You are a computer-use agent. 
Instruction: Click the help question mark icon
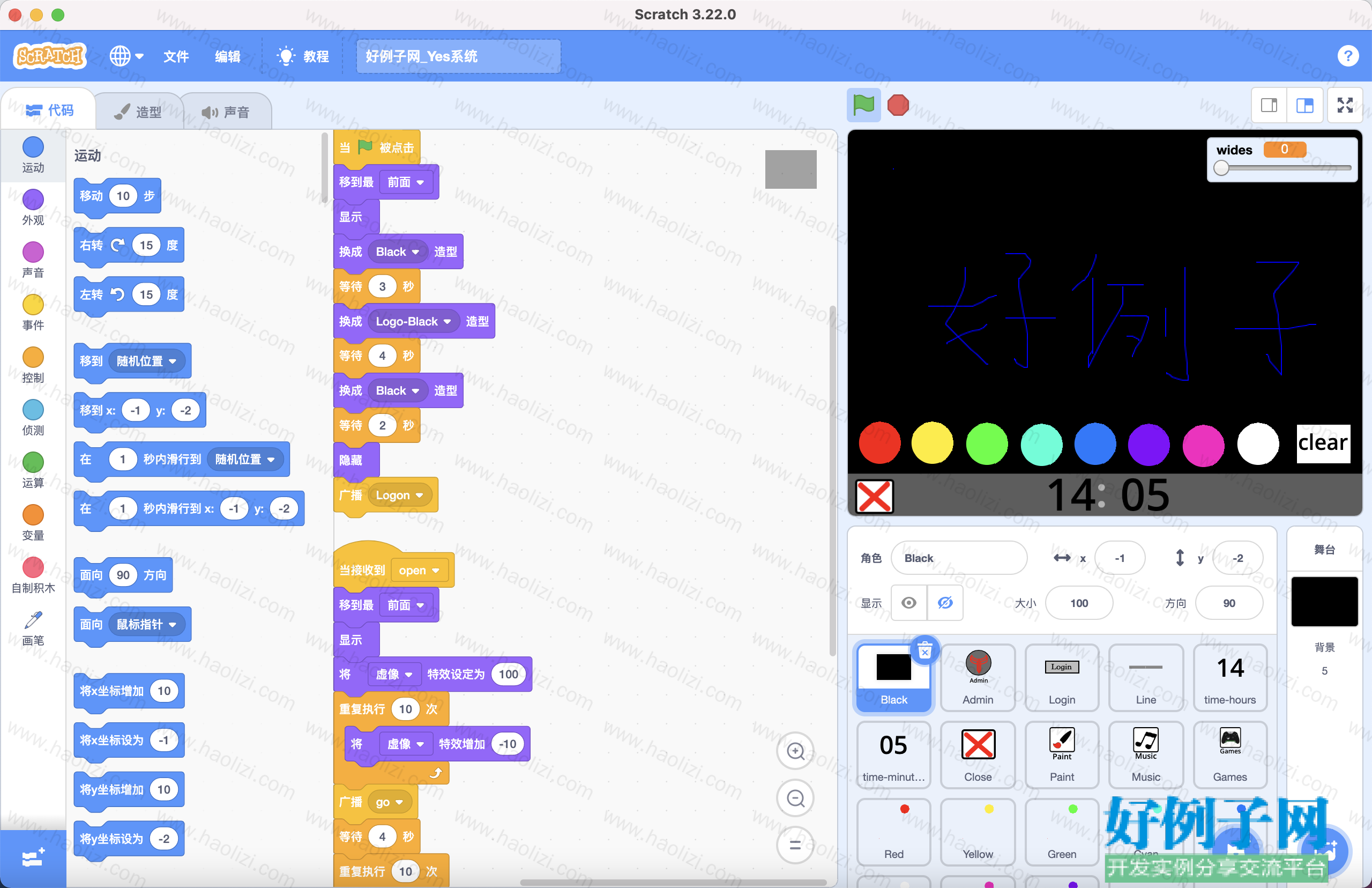1347,56
